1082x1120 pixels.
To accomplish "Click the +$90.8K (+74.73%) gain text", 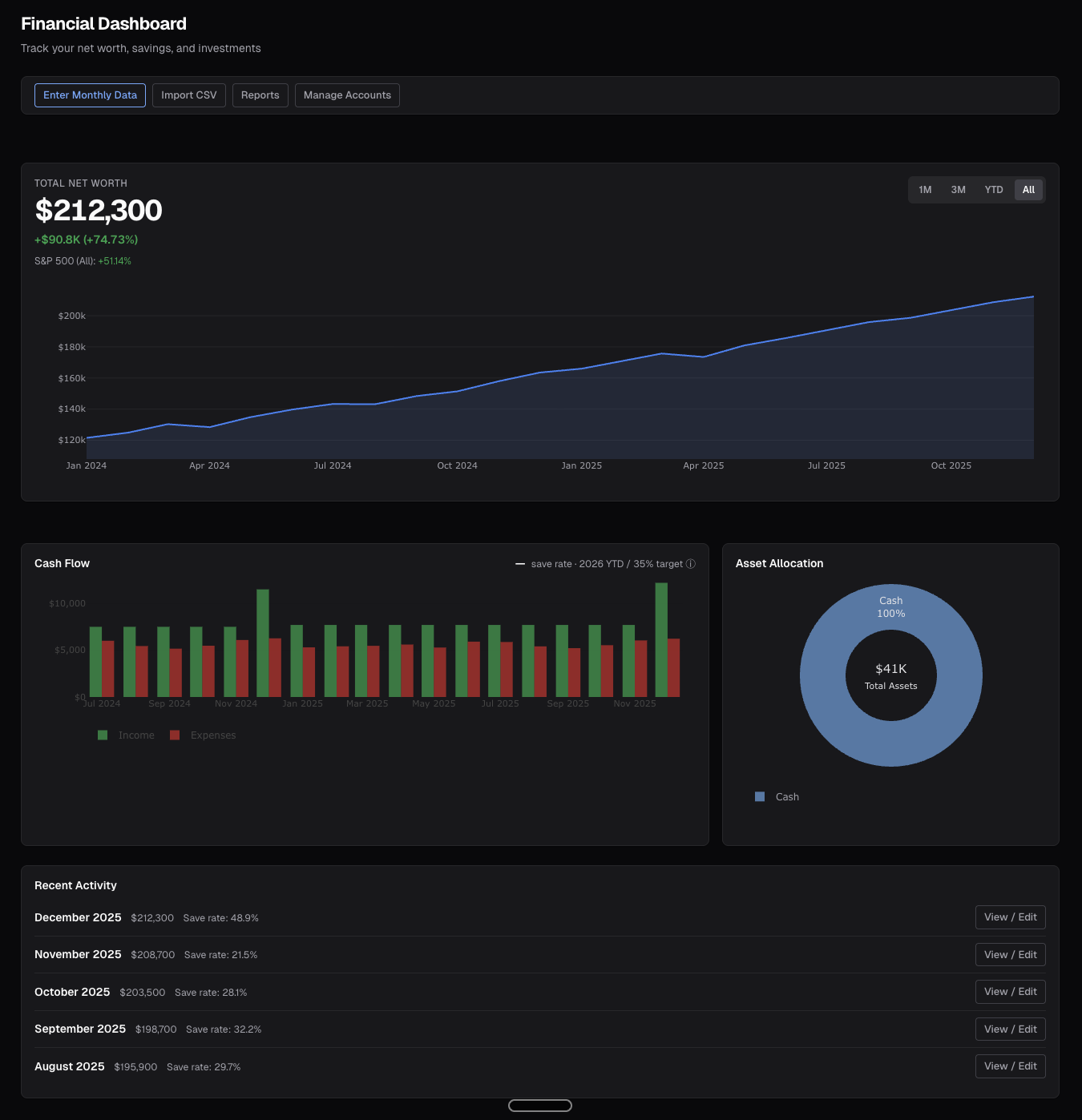I will 87,240.
